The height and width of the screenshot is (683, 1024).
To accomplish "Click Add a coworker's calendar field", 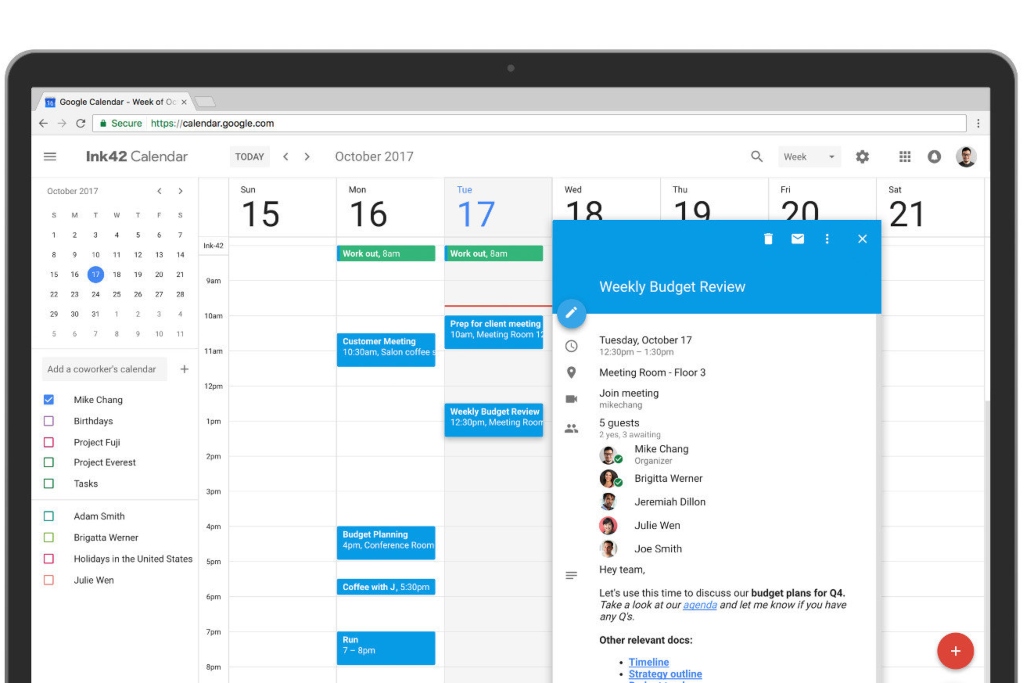I will 104,369.
